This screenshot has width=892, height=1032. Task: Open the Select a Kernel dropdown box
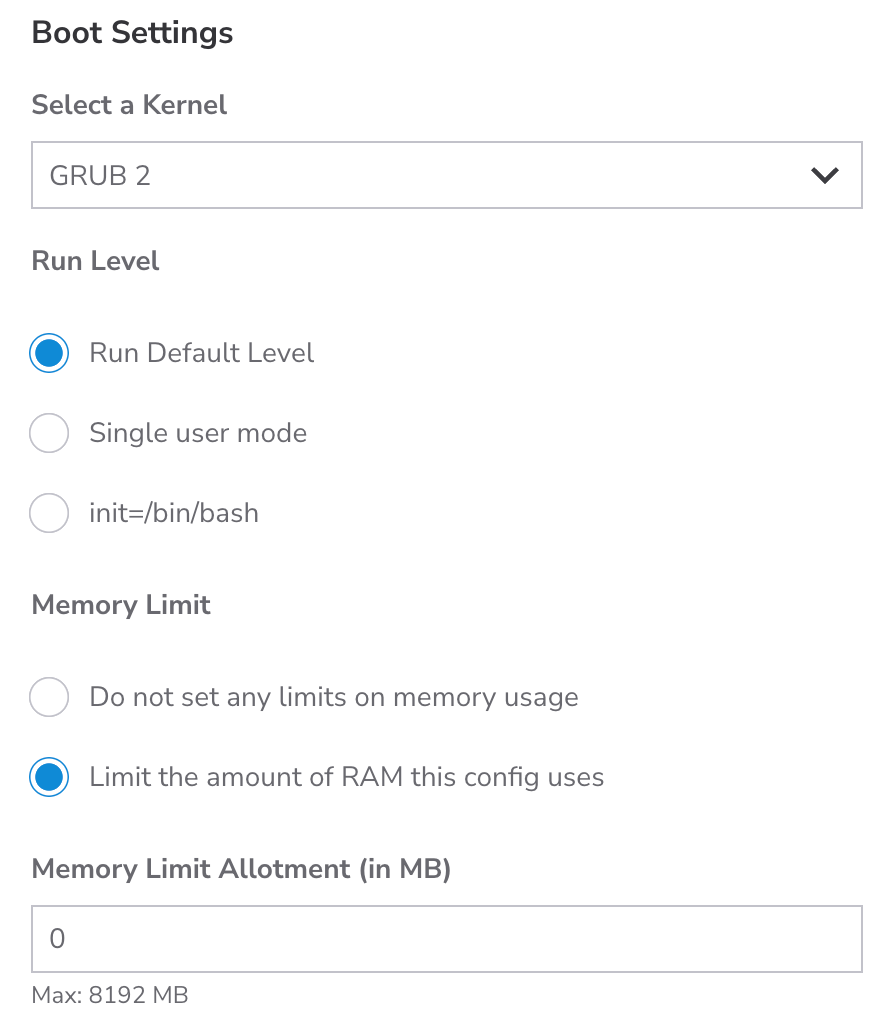(x=446, y=175)
